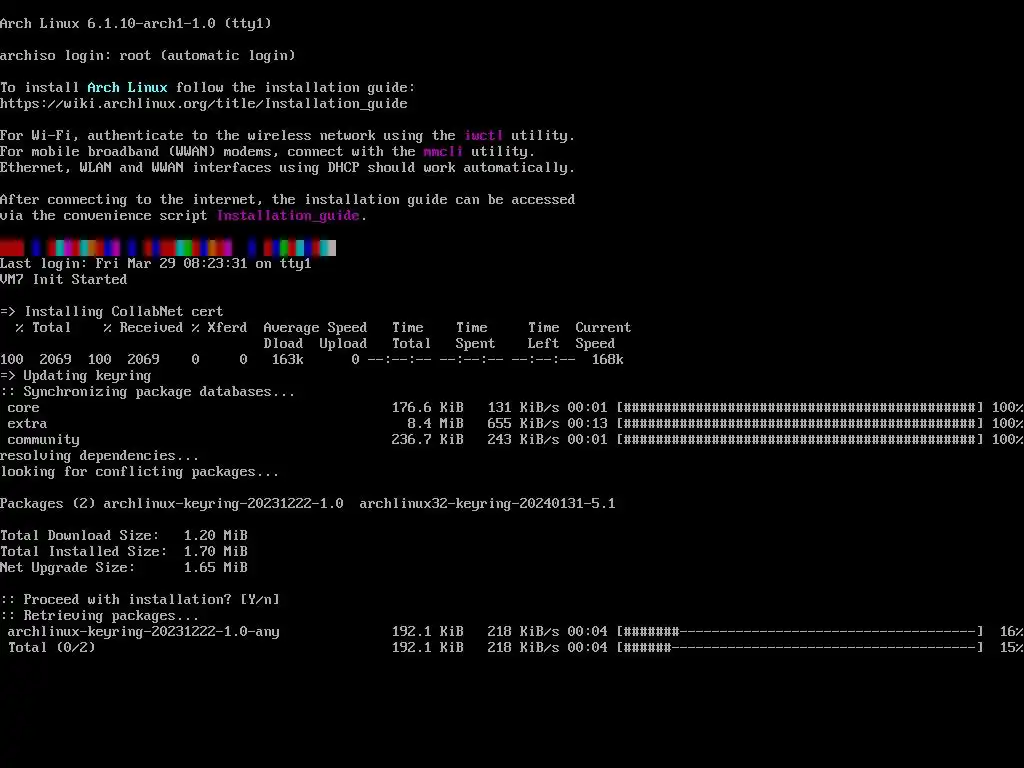Image resolution: width=1024 pixels, height=768 pixels.
Task: Click '176.6 KiB' size for core
Action: (x=428, y=408)
